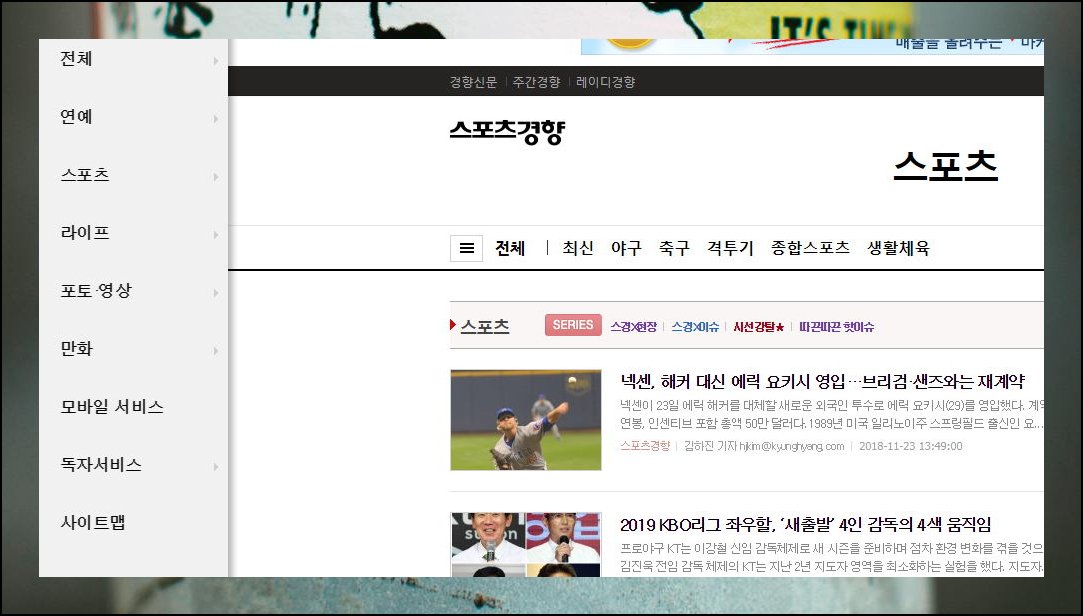Switch to the 격투기 tab
The height and width of the screenshot is (616, 1083).
point(730,248)
